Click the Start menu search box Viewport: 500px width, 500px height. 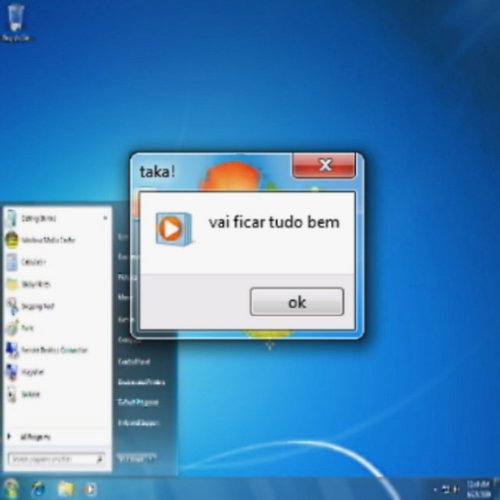[56, 459]
